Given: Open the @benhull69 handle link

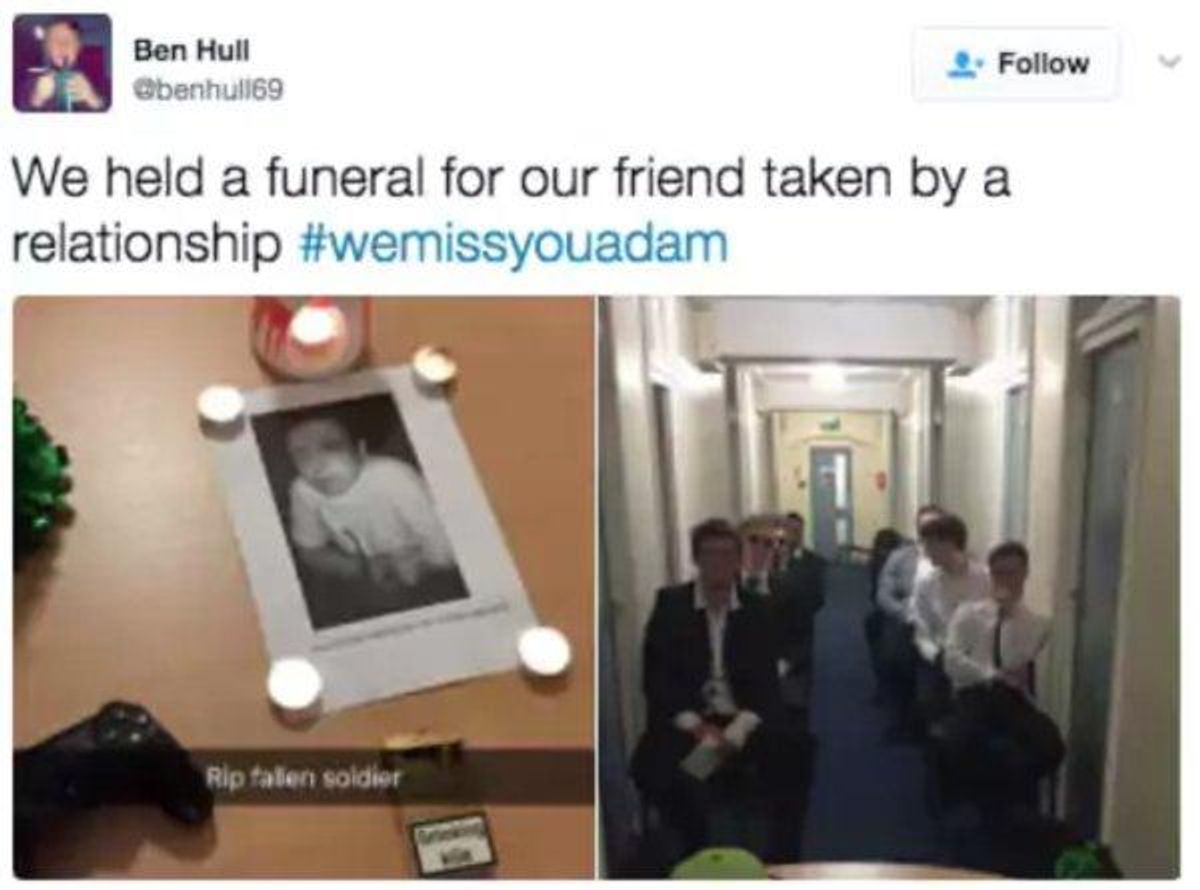Looking at the screenshot, I should click(208, 90).
